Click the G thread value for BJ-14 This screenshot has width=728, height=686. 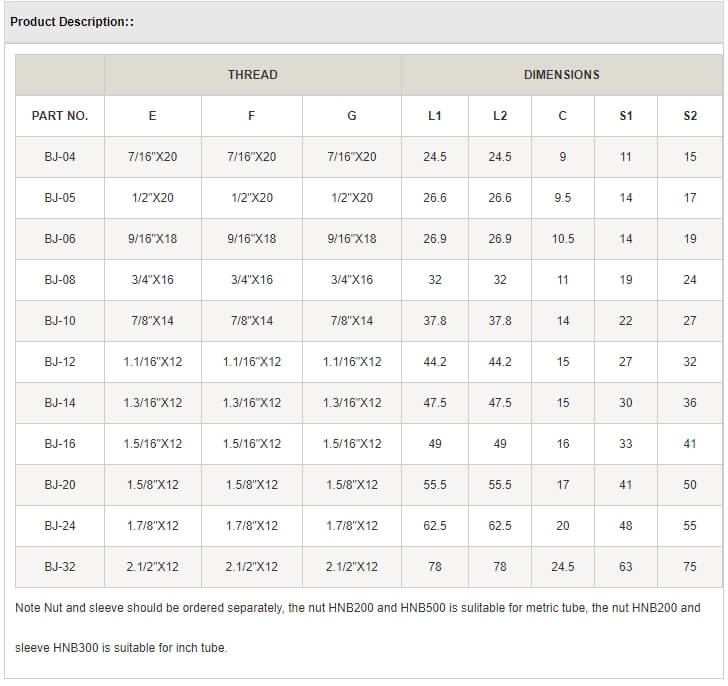click(x=351, y=403)
